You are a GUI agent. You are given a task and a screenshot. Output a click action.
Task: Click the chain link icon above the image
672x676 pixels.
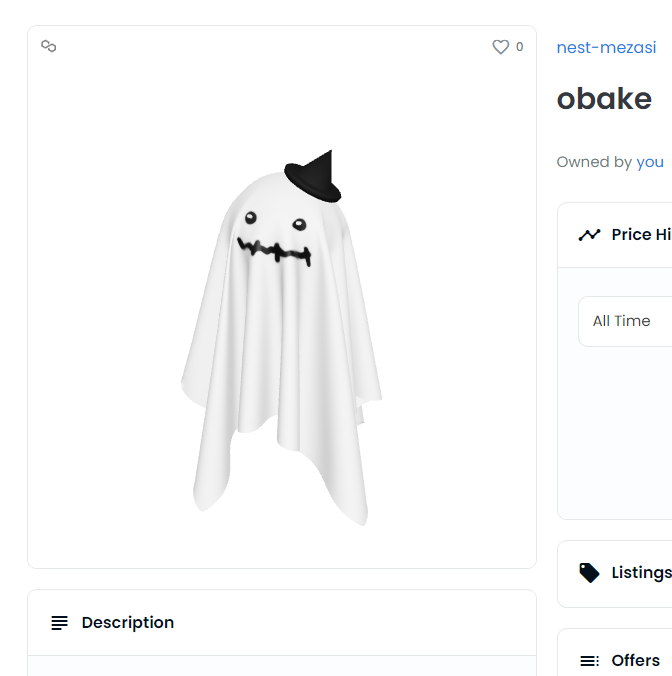coord(48,46)
